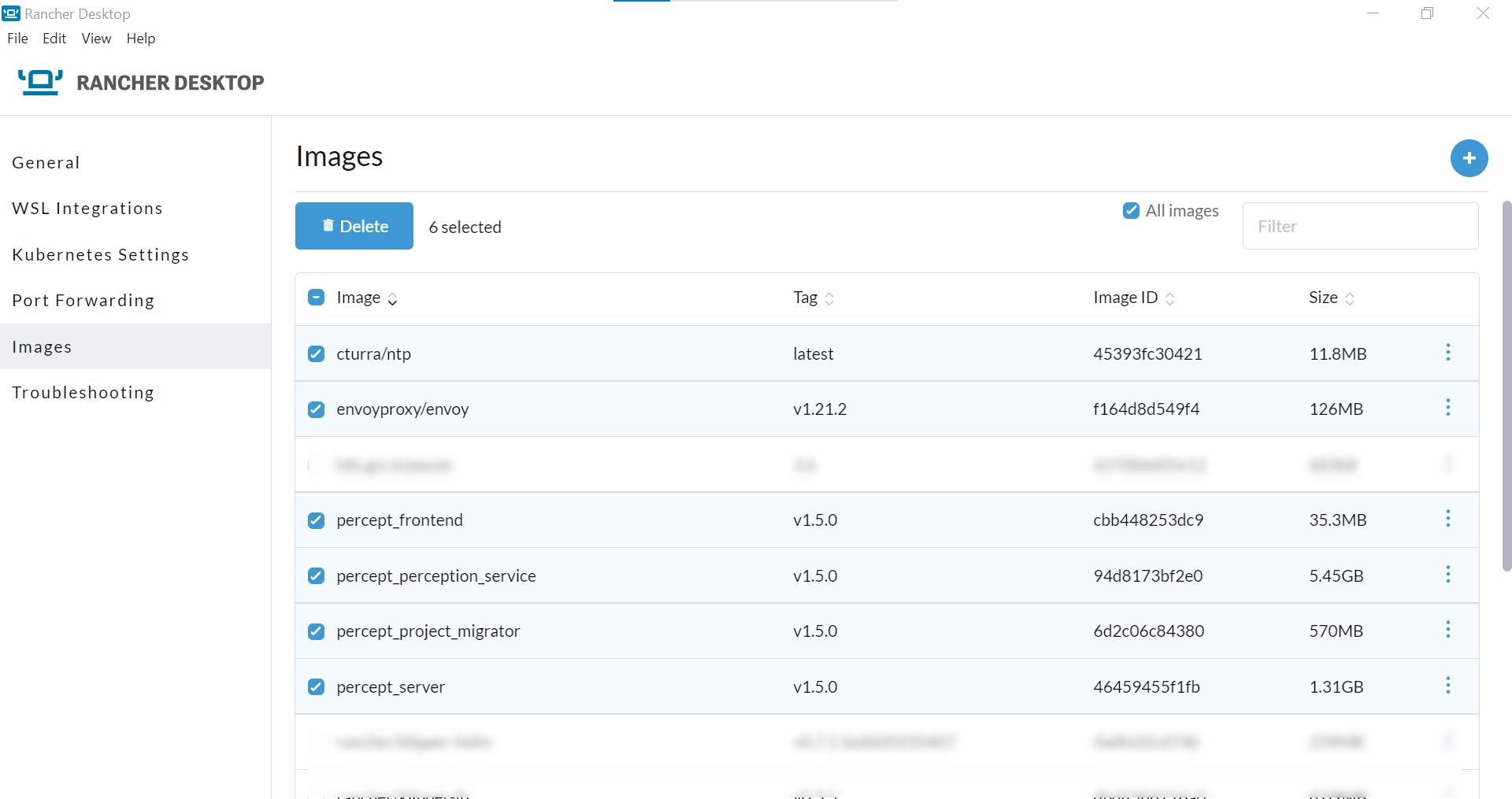The width and height of the screenshot is (1512, 799).
Task: Click the 11.8MB size value
Action: (x=1338, y=354)
